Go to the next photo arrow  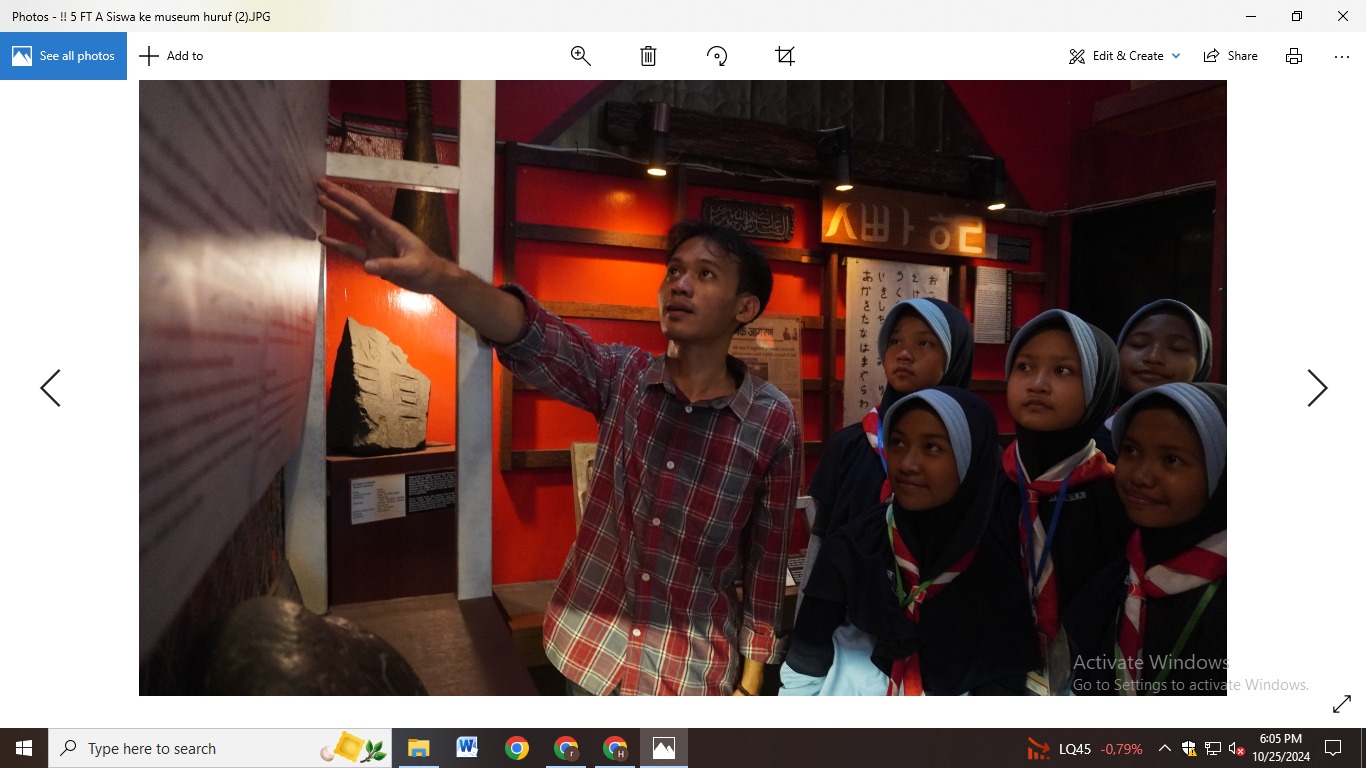click(1317, 388)
